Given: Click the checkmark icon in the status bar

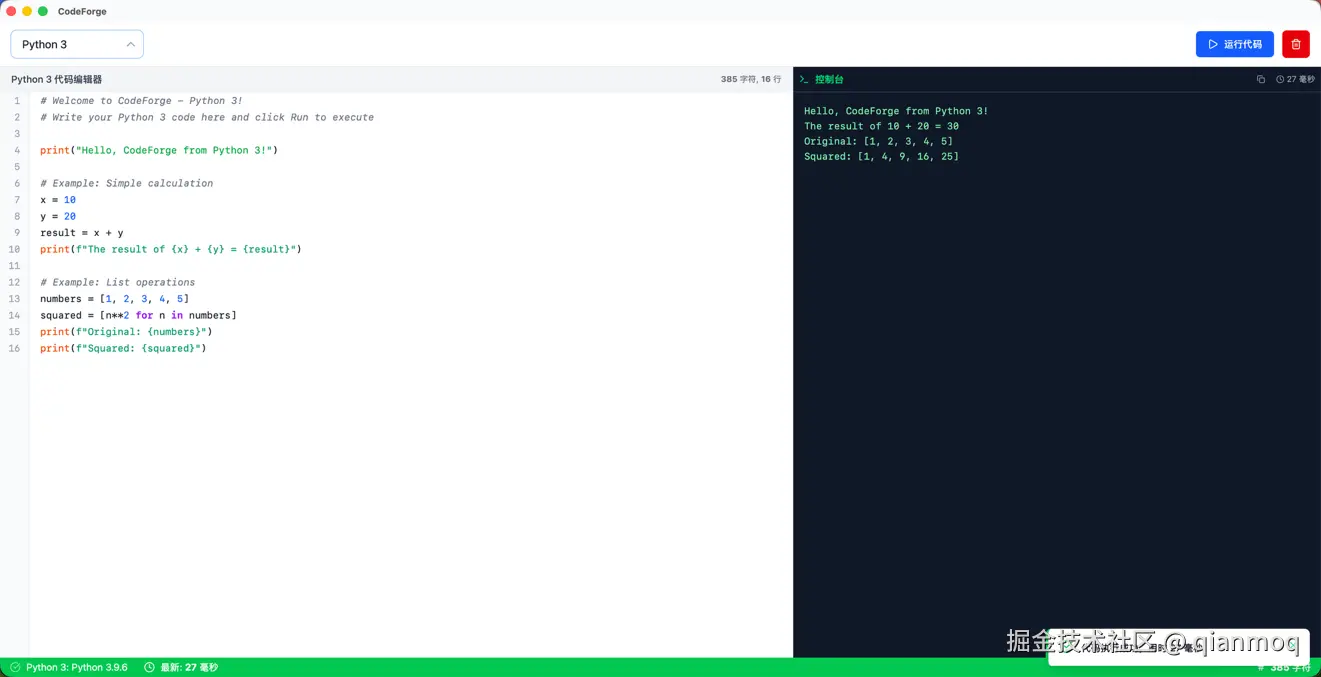Looking at the screenshot, I should [x=15, y=667].
